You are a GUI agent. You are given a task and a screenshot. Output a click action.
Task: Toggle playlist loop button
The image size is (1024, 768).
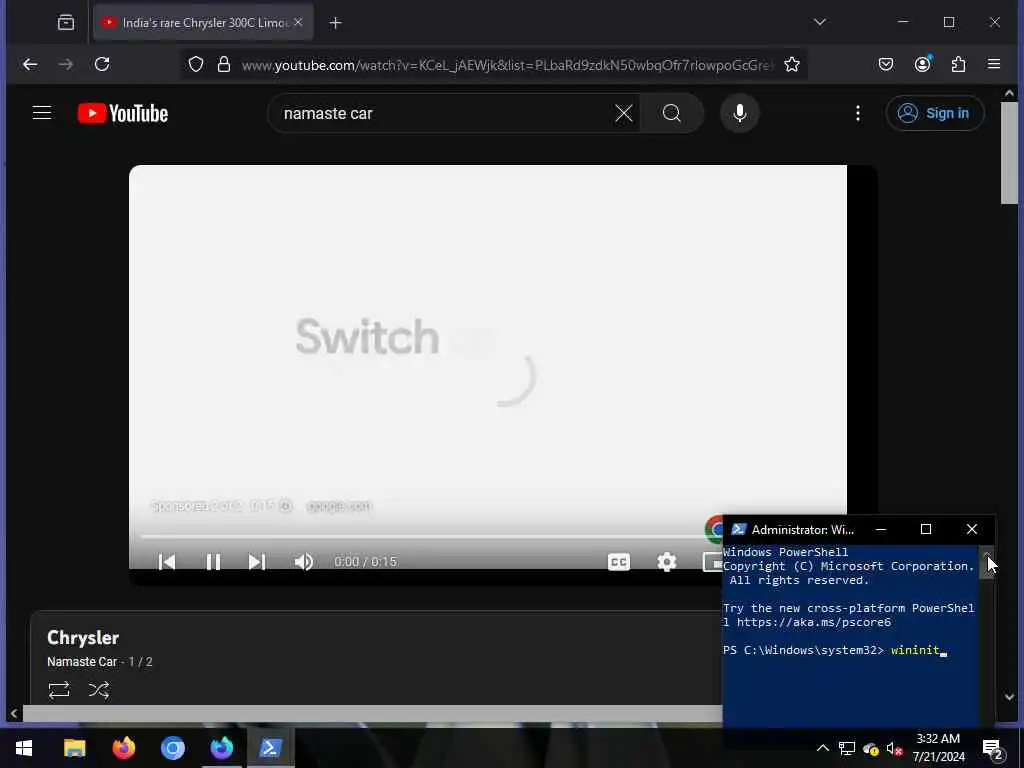tap(59, 690)
